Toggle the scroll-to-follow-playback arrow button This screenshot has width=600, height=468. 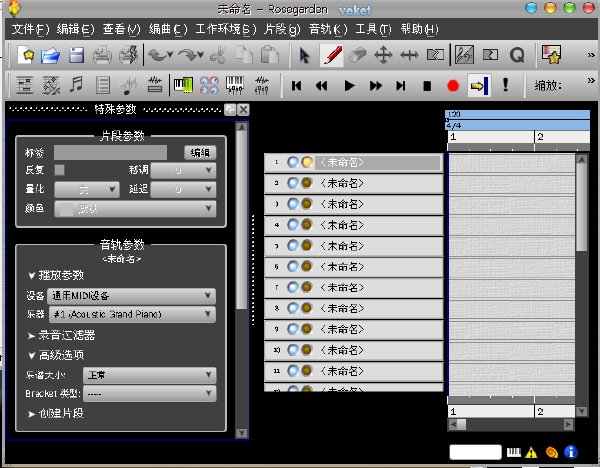tap(479, 86)
